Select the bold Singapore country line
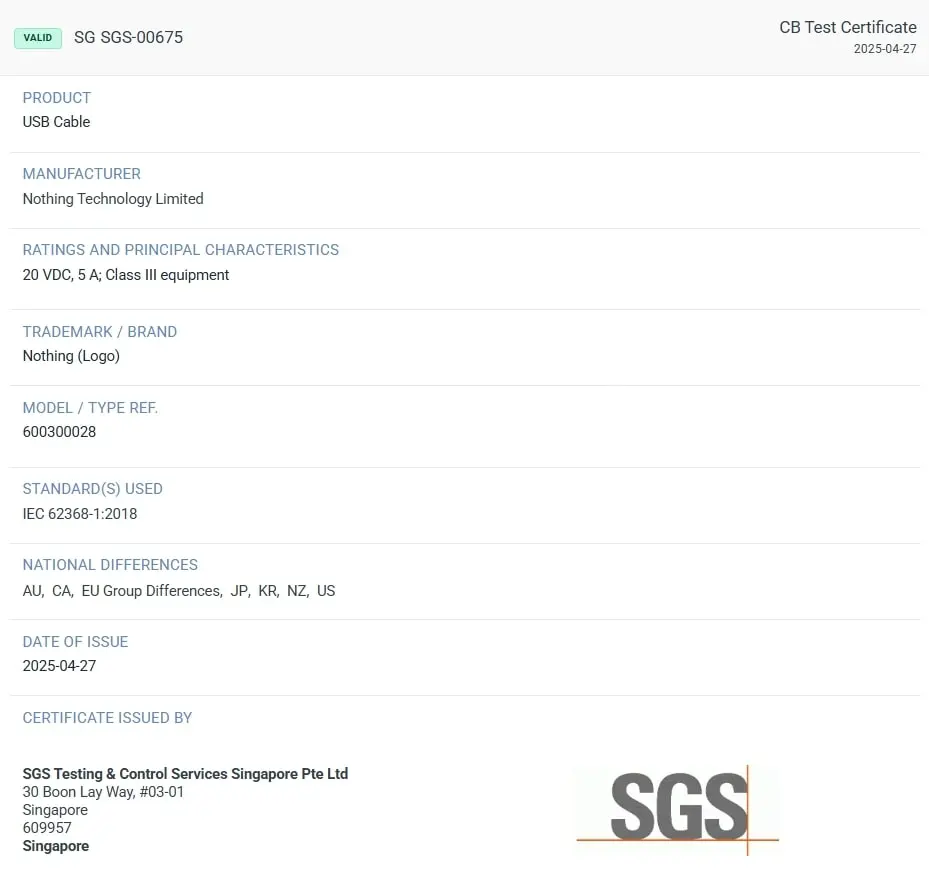929x880 pixels. point(56,846)
